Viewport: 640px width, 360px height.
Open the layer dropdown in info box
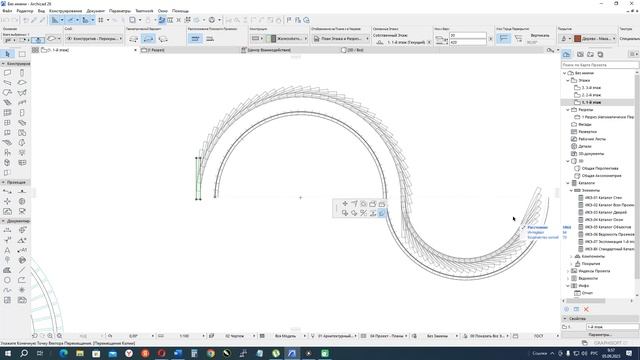(x=94, y=38)
